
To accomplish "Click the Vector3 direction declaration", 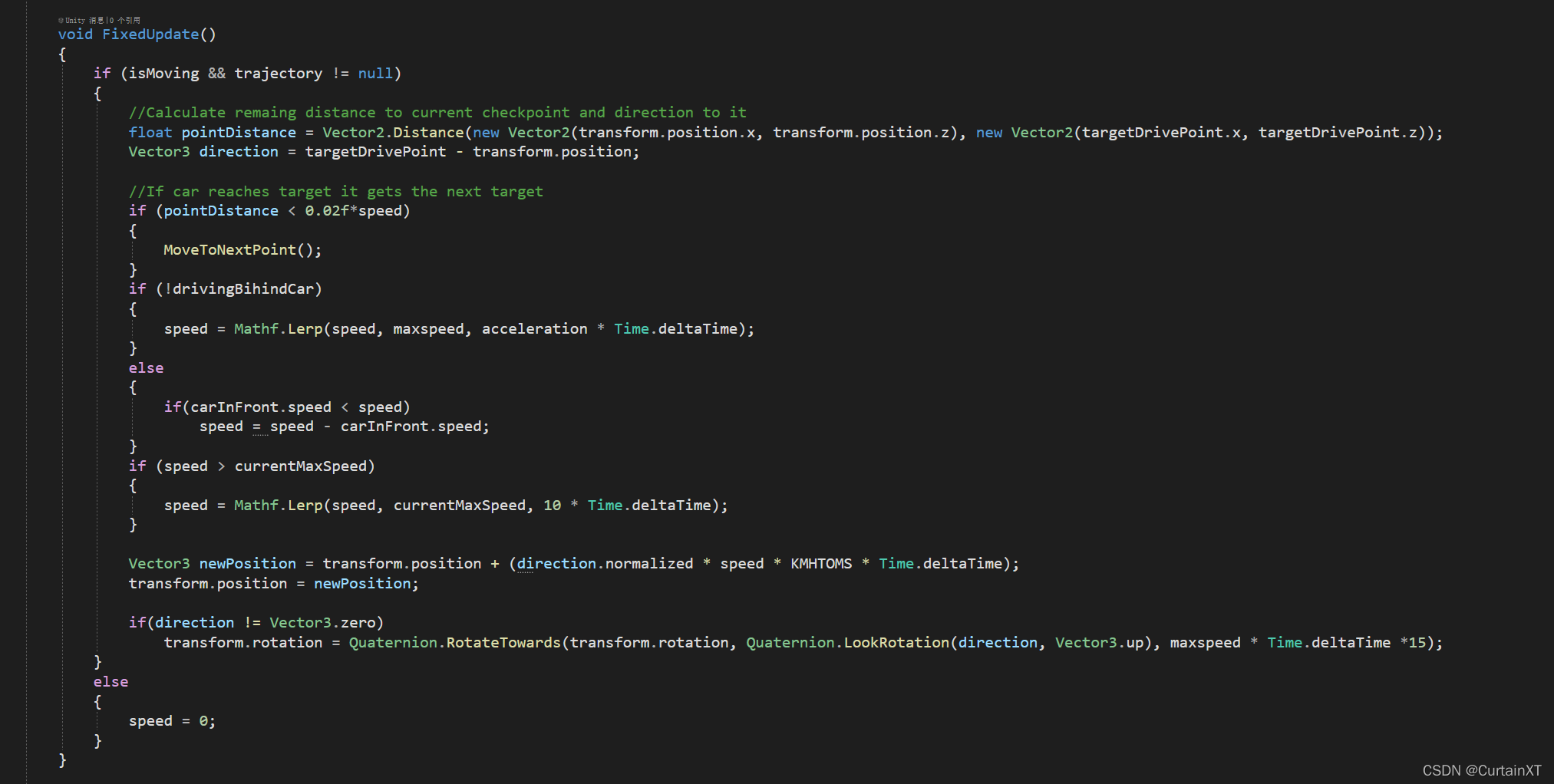I will click(203, 151).
